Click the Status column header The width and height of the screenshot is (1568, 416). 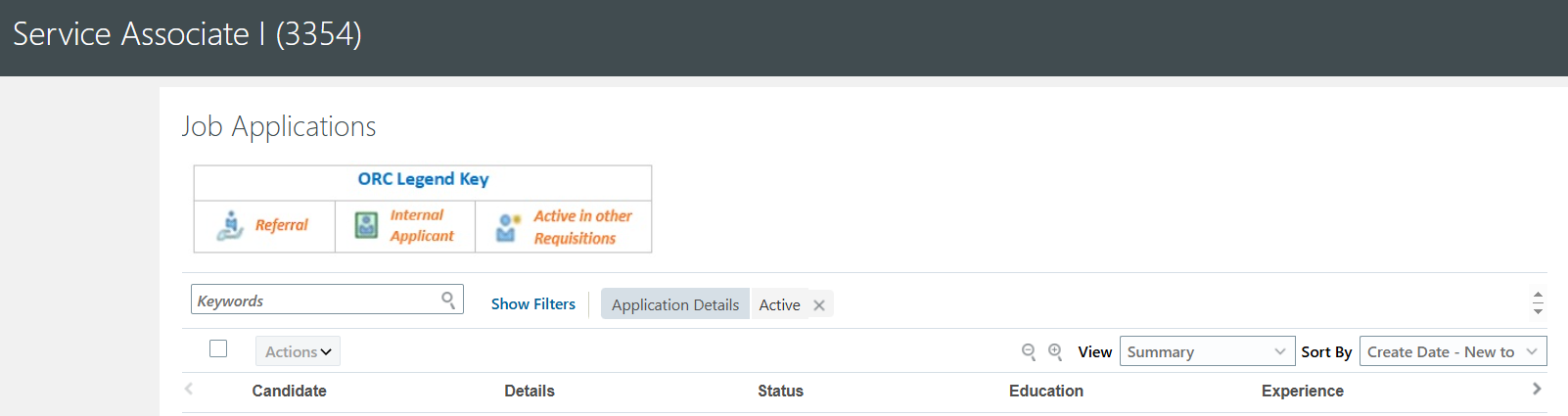pyautogui.click(x=780, y=391)
